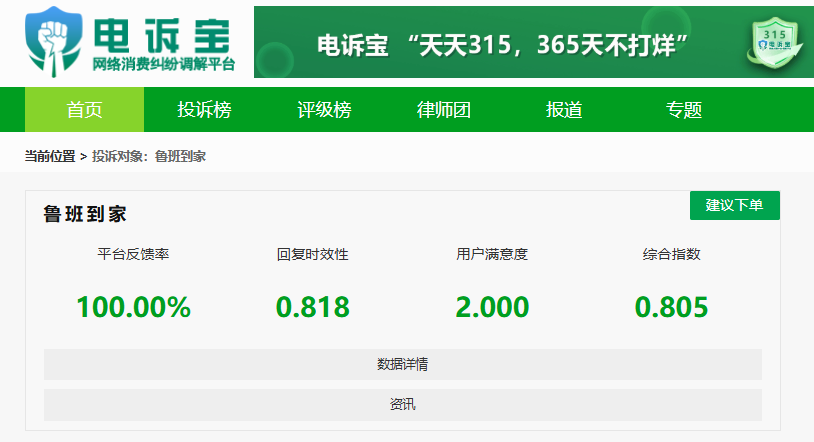Click the 0.818 value

click(x=313, y=306)
